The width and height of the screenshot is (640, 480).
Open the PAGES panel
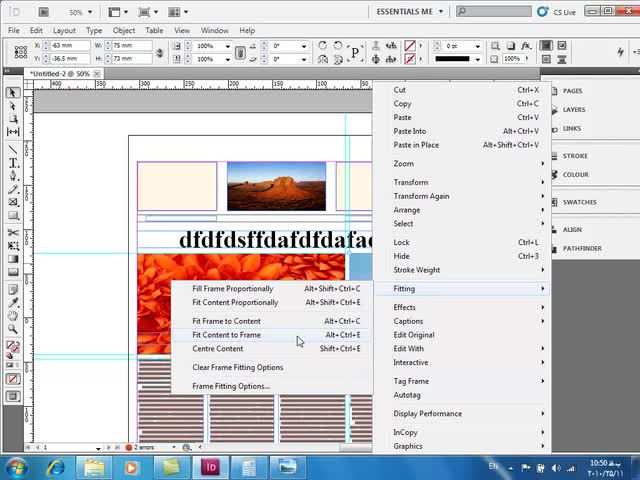[x=572, y=91]
